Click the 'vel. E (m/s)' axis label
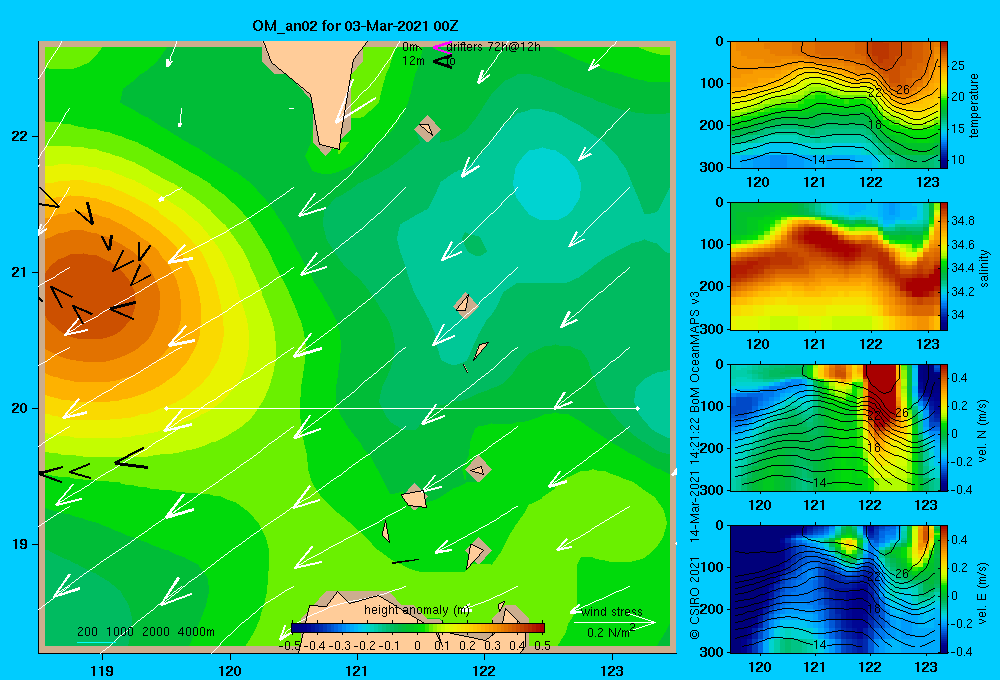1000x680 pixels. [982, 593]
